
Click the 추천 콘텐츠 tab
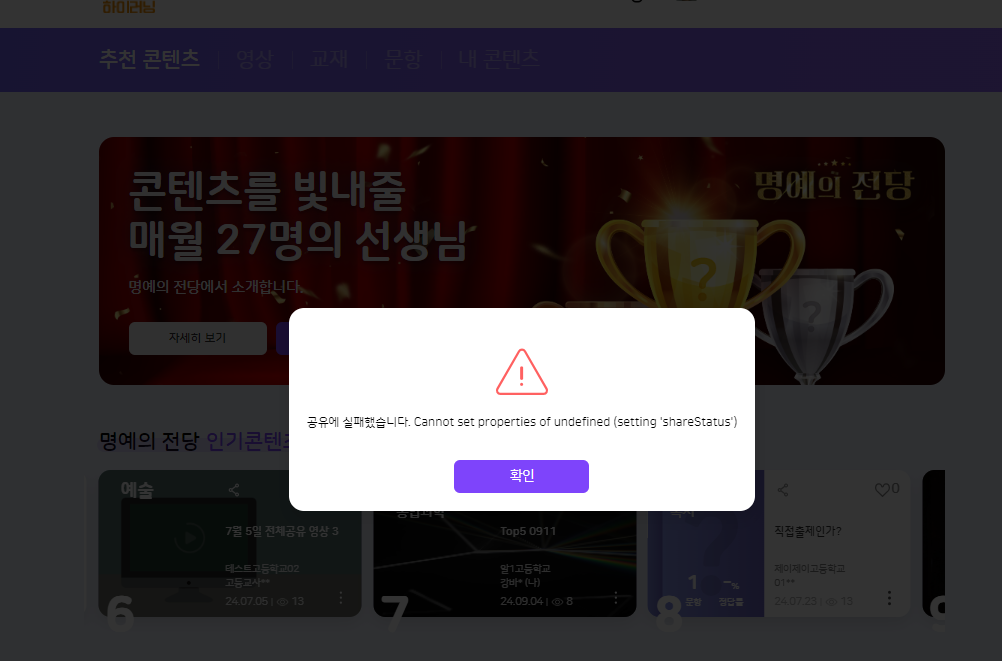(x=150, y=59)
